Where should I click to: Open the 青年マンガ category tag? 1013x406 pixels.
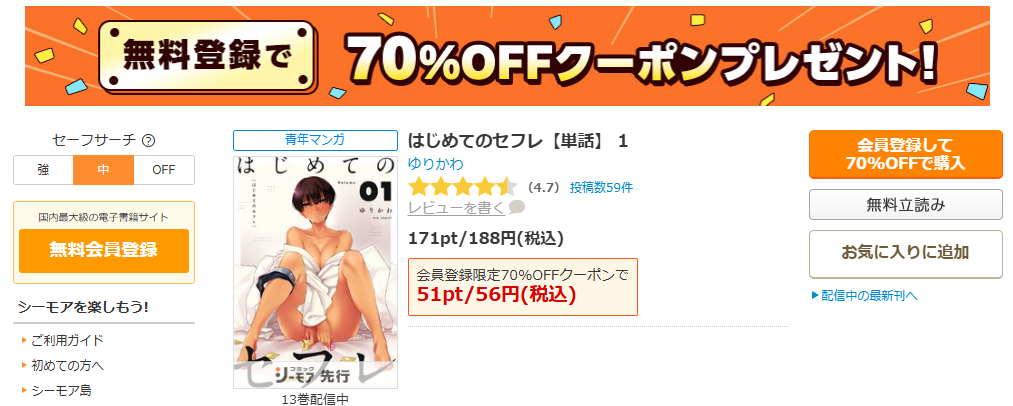(x=315, y=140)
